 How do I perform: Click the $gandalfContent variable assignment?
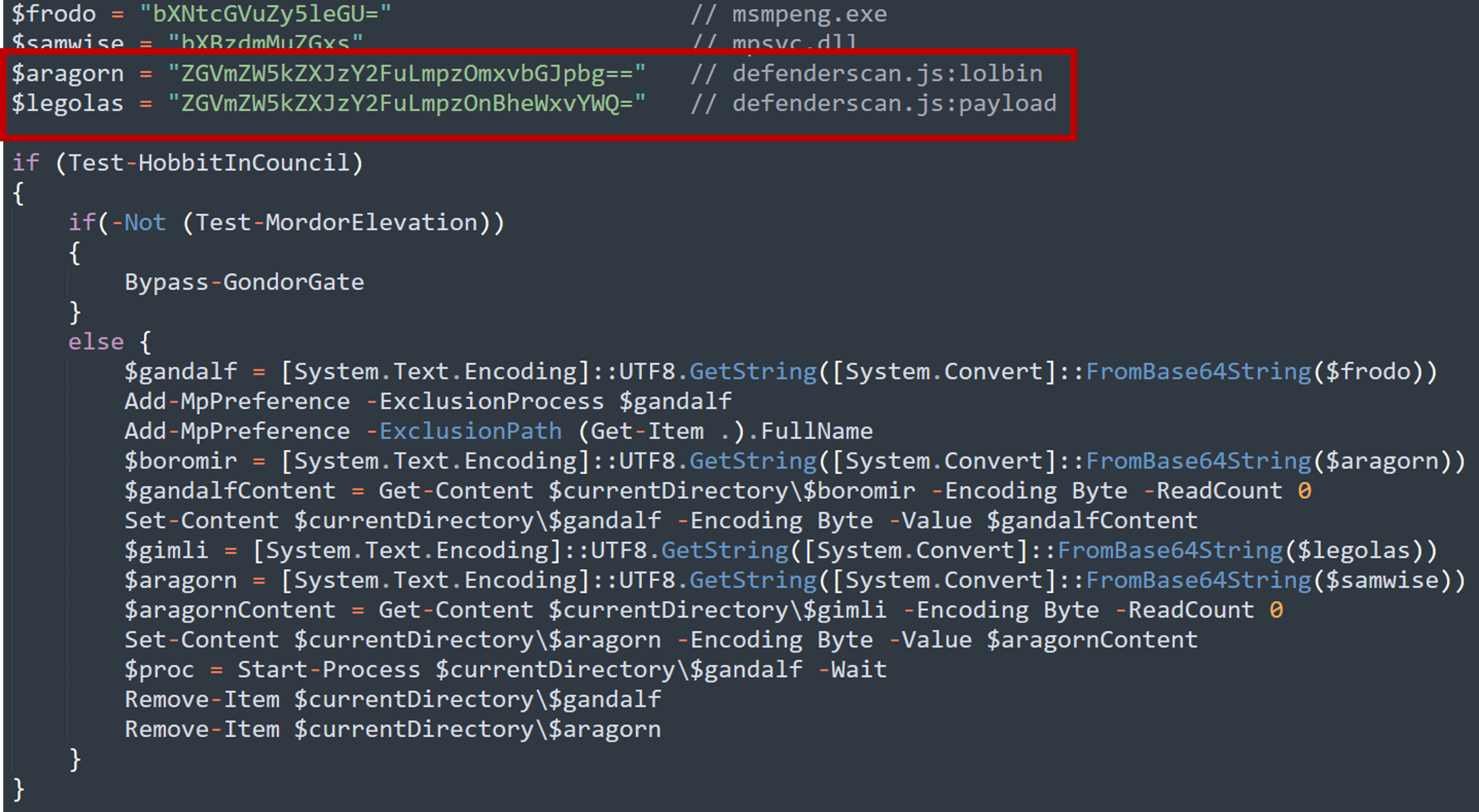pos(230,491)
